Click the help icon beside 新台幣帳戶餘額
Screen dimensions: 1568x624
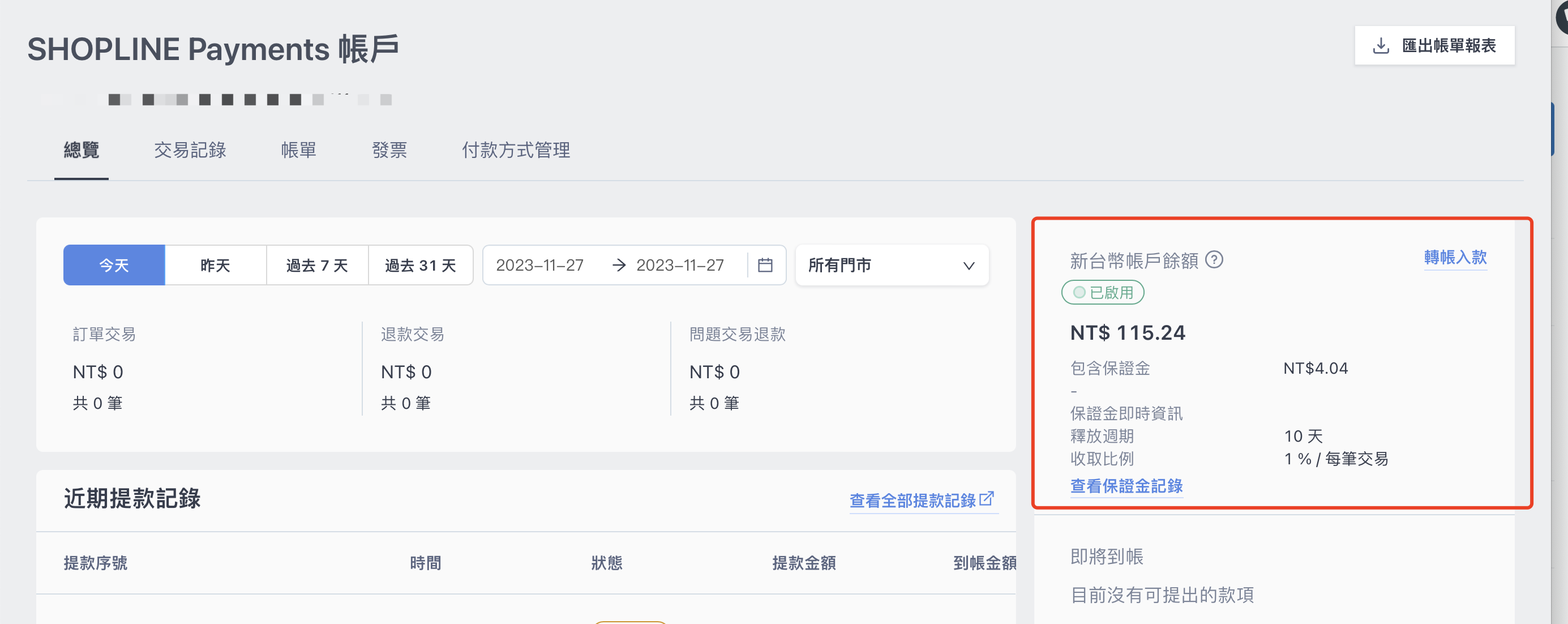1214,260
